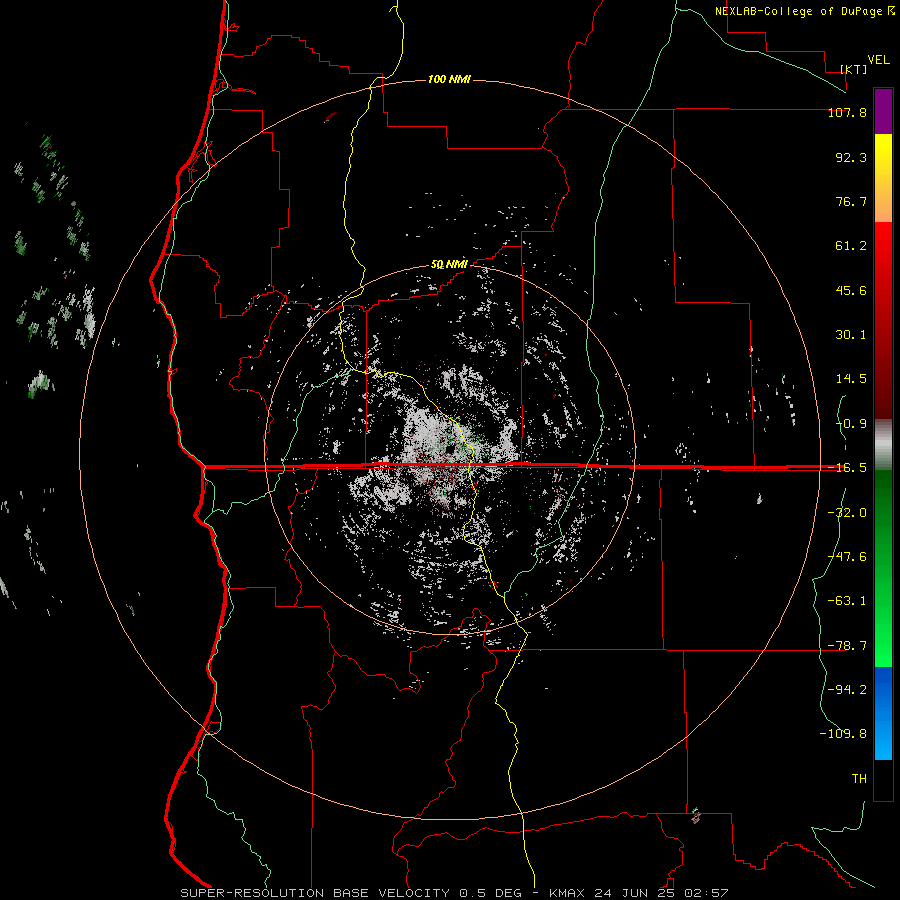900x900 pixels.
Task: Click the green color bar segment
Action: (883, 568)
